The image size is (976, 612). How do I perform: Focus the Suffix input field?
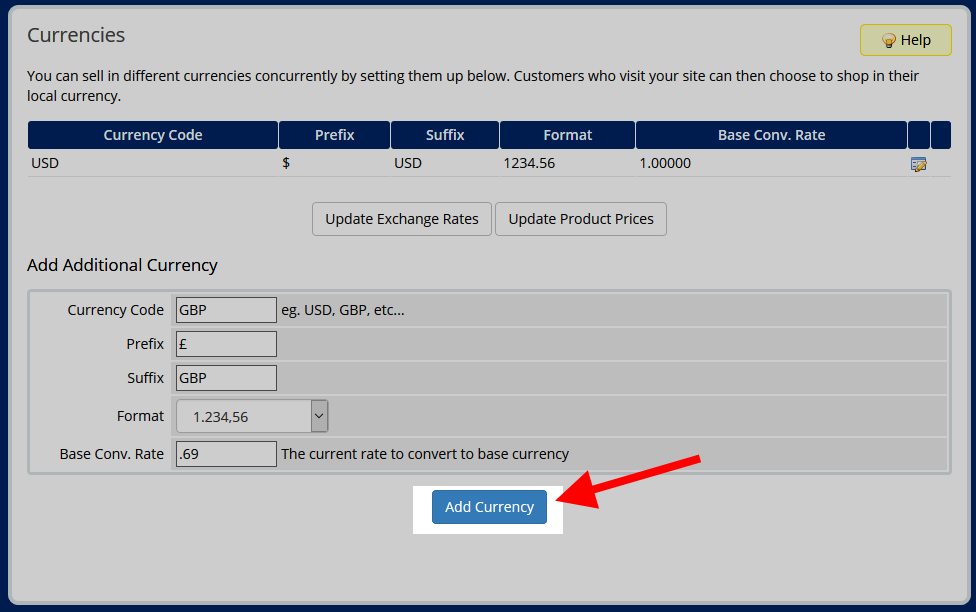pos(226,378)
